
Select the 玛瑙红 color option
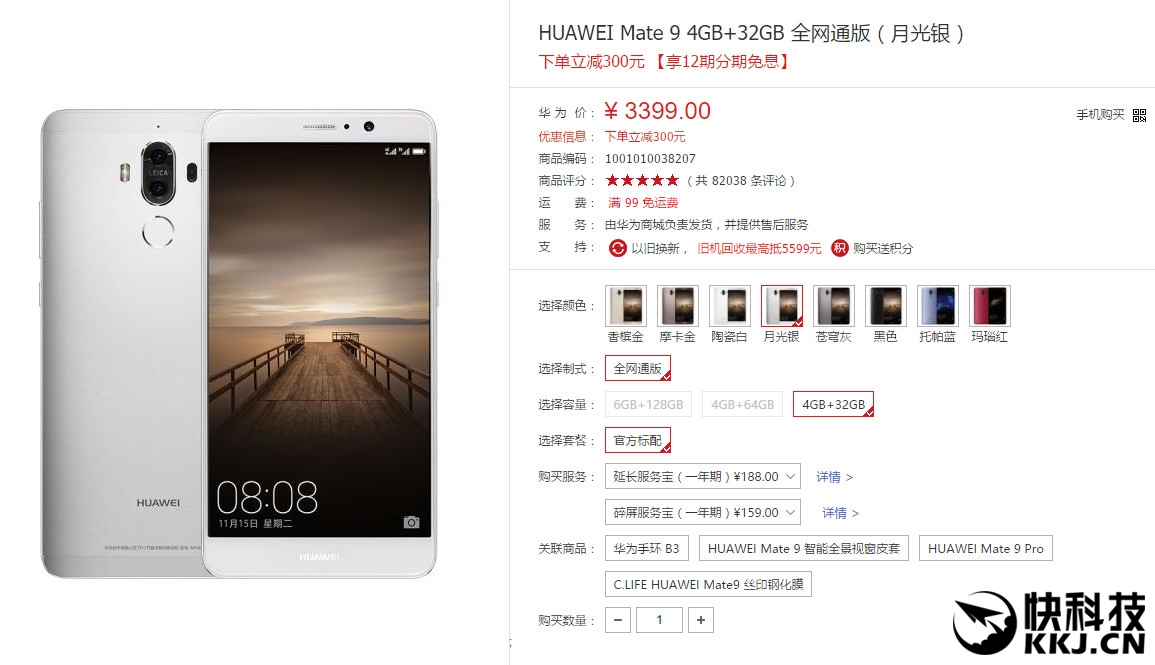tap(990, 306)
